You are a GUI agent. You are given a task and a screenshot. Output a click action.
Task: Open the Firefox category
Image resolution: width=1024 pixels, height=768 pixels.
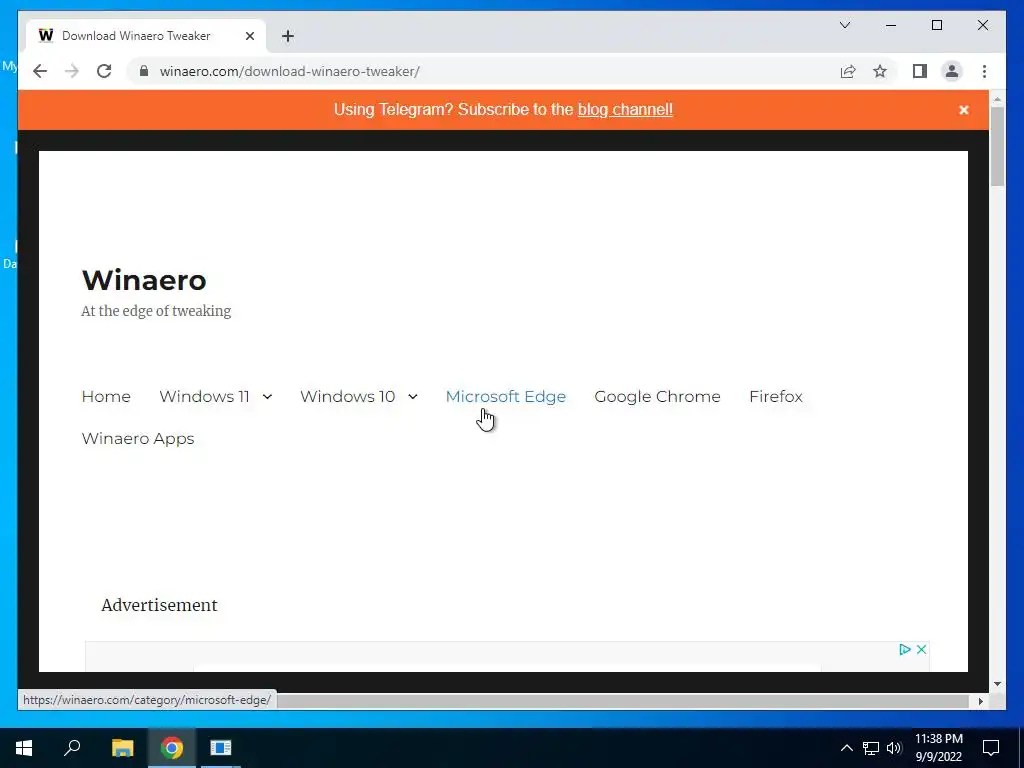[x=776, y=396]
